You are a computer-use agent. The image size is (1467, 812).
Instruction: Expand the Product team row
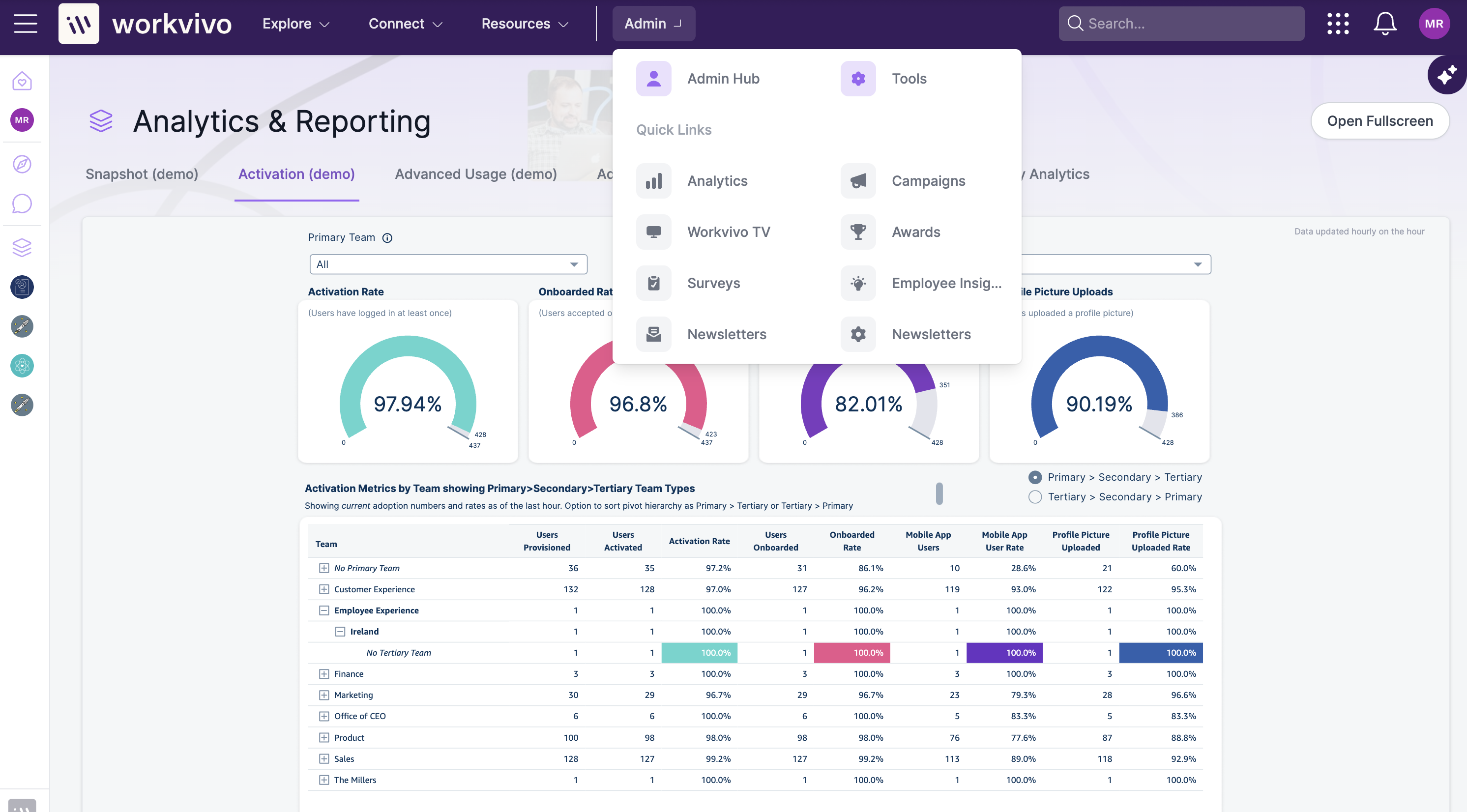pos(324,737)
